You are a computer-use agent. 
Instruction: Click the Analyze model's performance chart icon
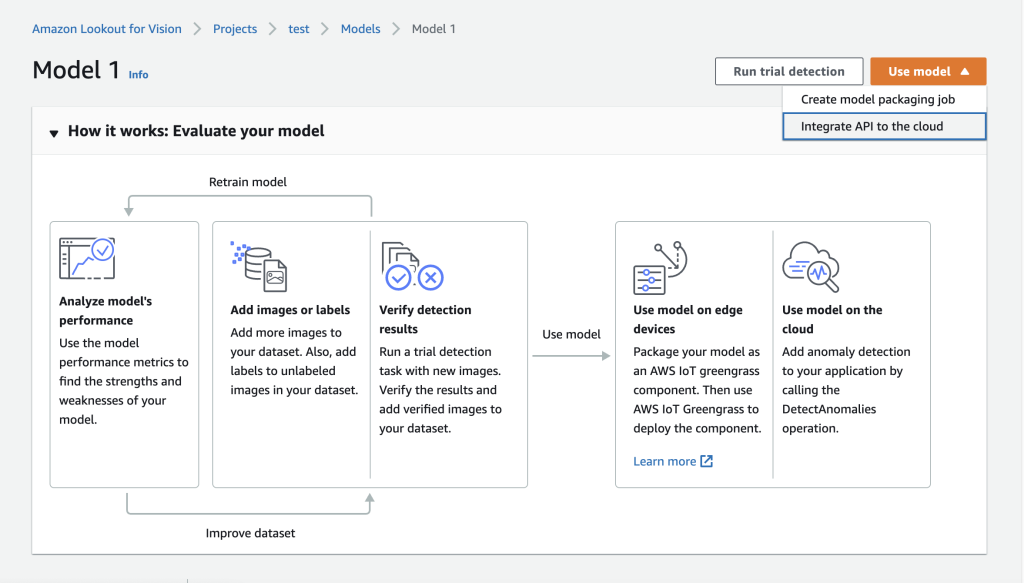coord(87,259)
